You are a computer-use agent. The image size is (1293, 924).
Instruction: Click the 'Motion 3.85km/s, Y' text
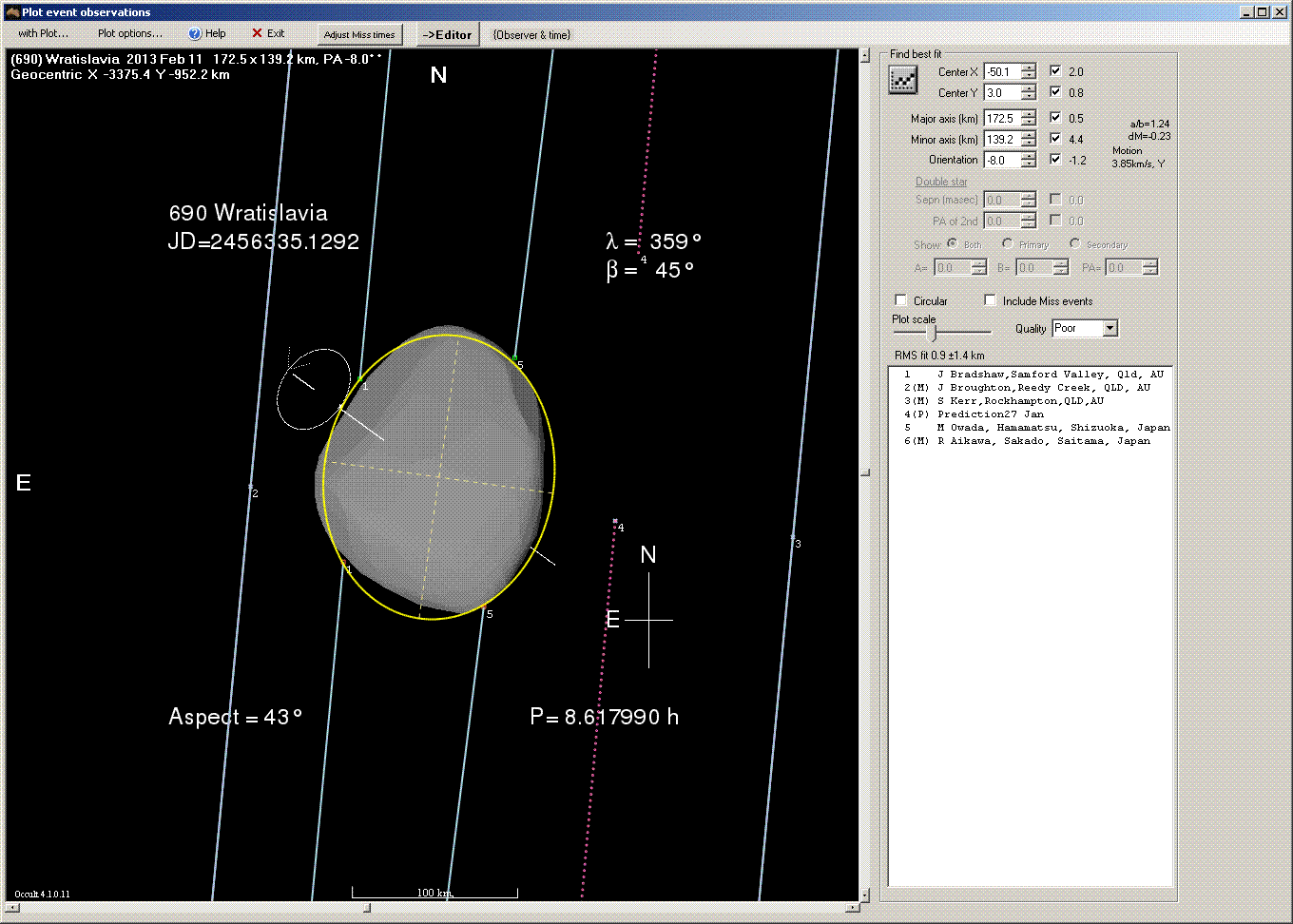(1137, 157)
